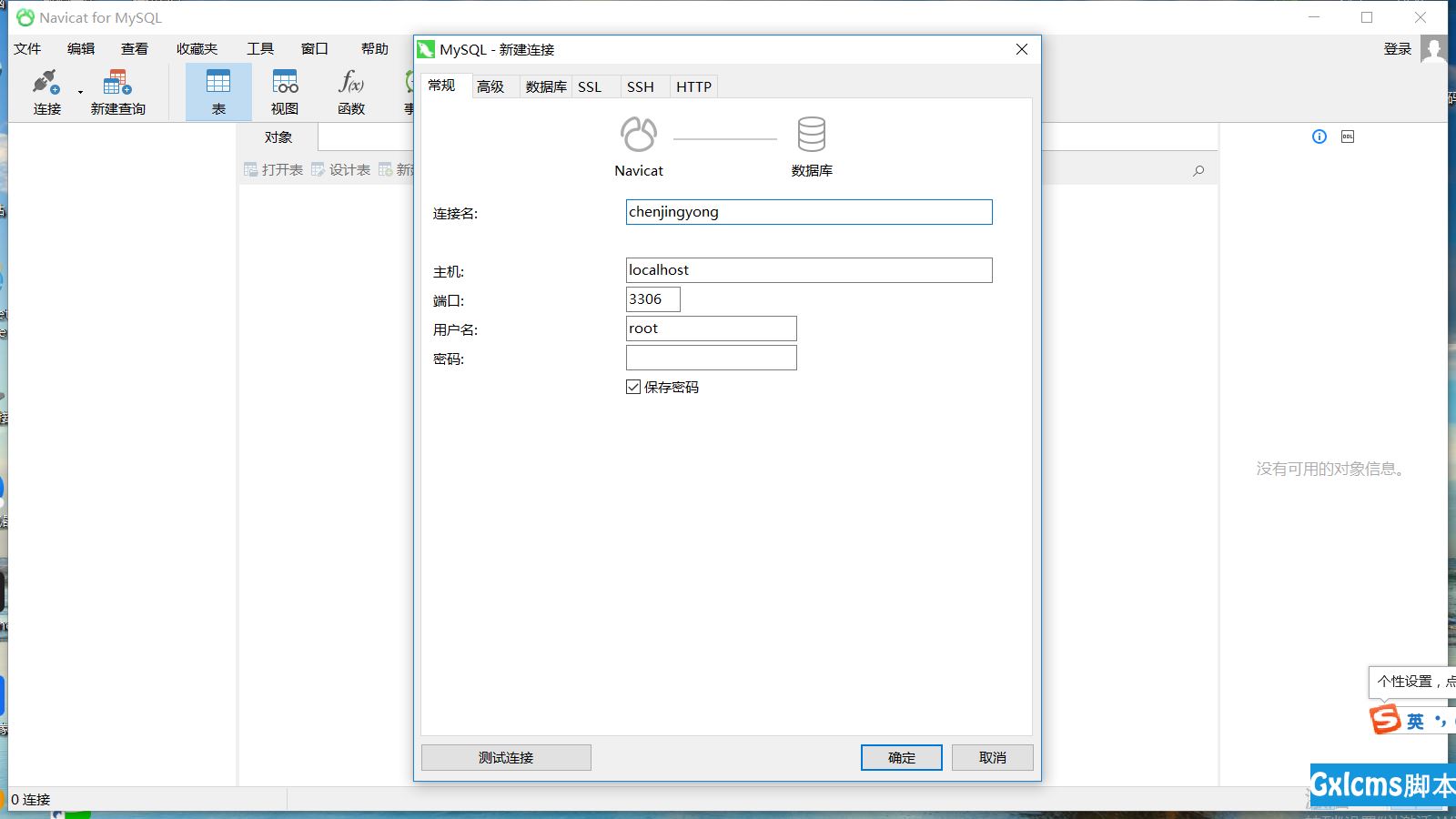
Task: Click the dialog's MySQL title-bar icon
Action: (426, 49)
